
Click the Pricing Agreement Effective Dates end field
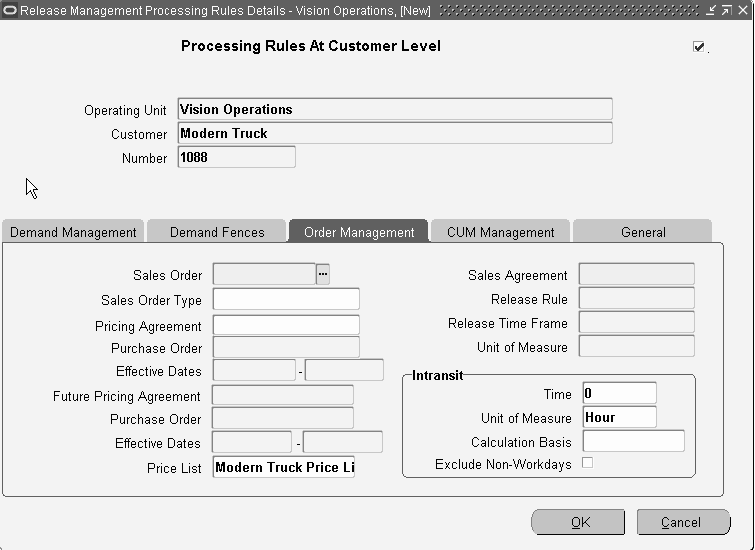[x=344, y=370]
